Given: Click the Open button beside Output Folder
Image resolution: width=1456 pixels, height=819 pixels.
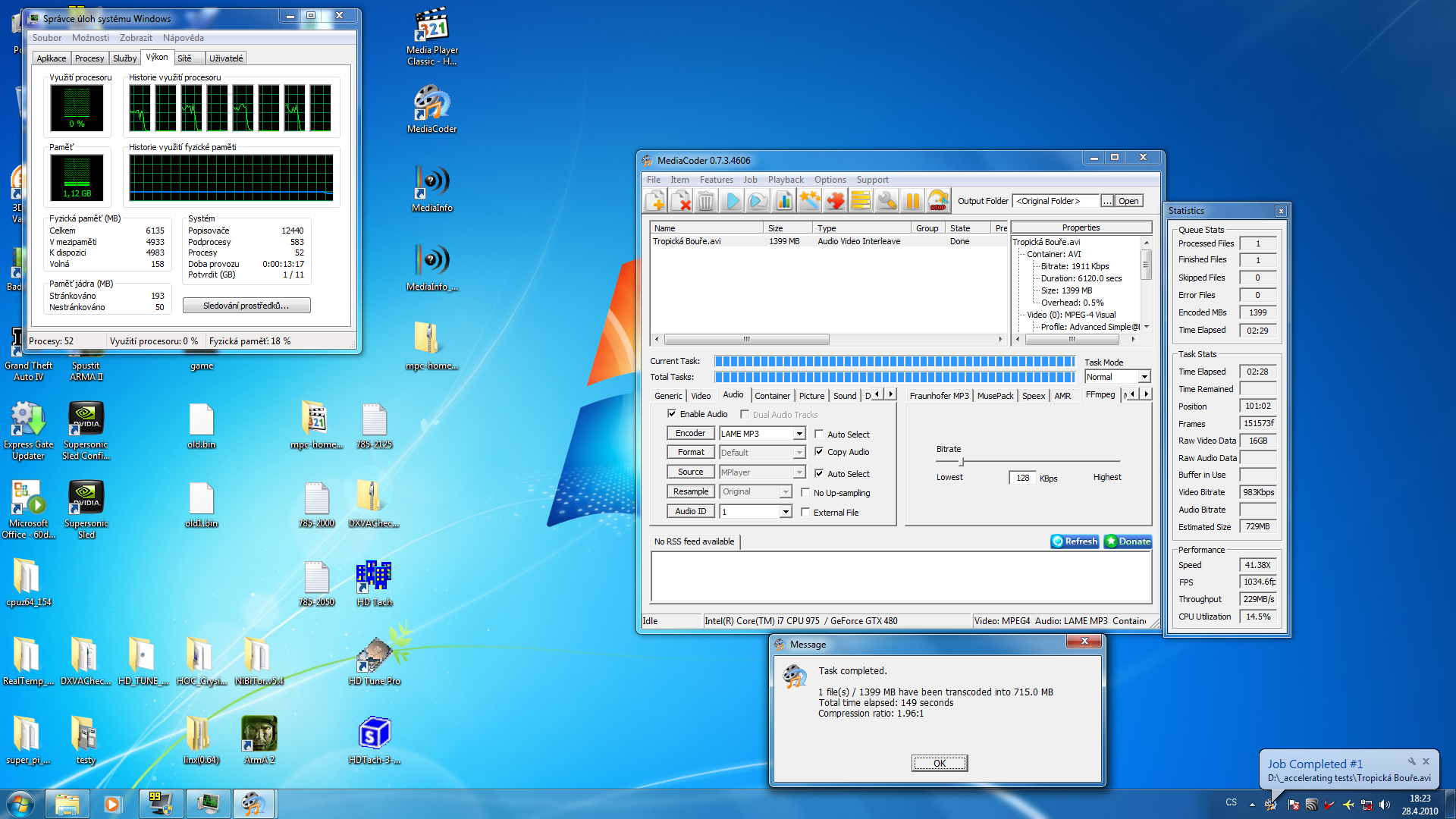Looking at the screenshot, I should pyautogui.click(x=1128, y=201).
